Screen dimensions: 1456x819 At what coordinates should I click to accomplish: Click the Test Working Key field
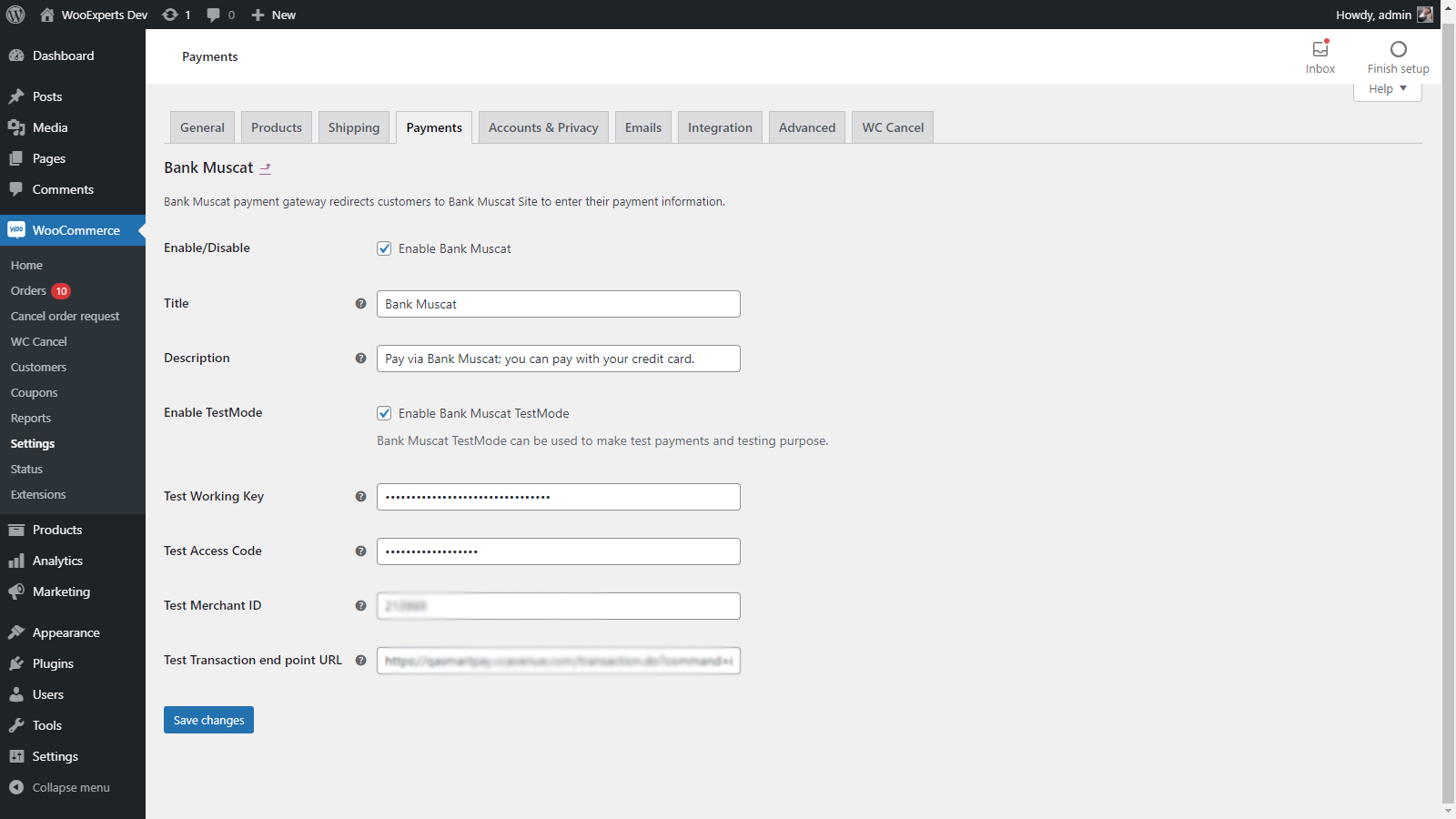coord(559,497)
